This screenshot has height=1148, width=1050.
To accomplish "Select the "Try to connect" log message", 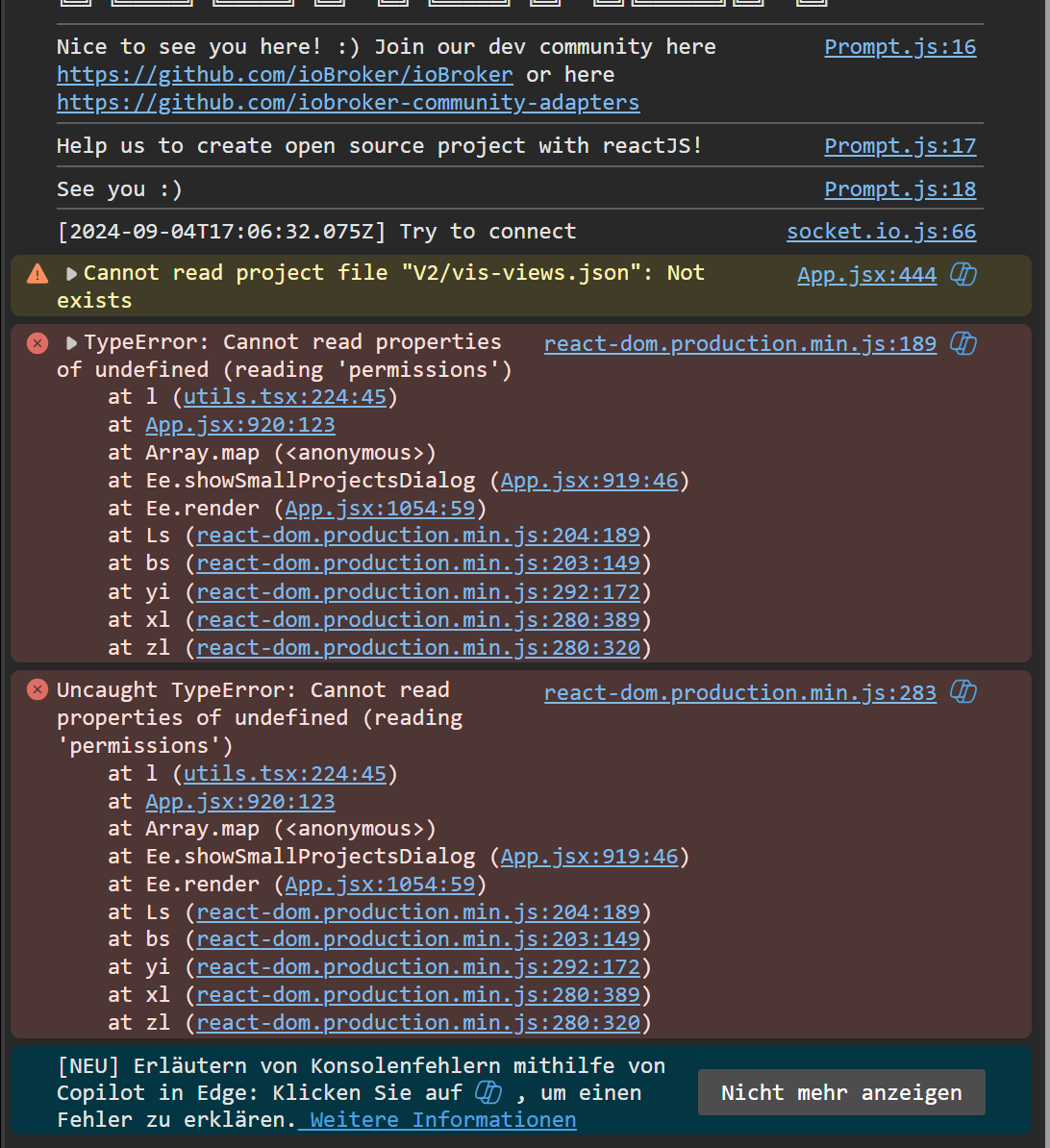I will [x=316, y=232].
